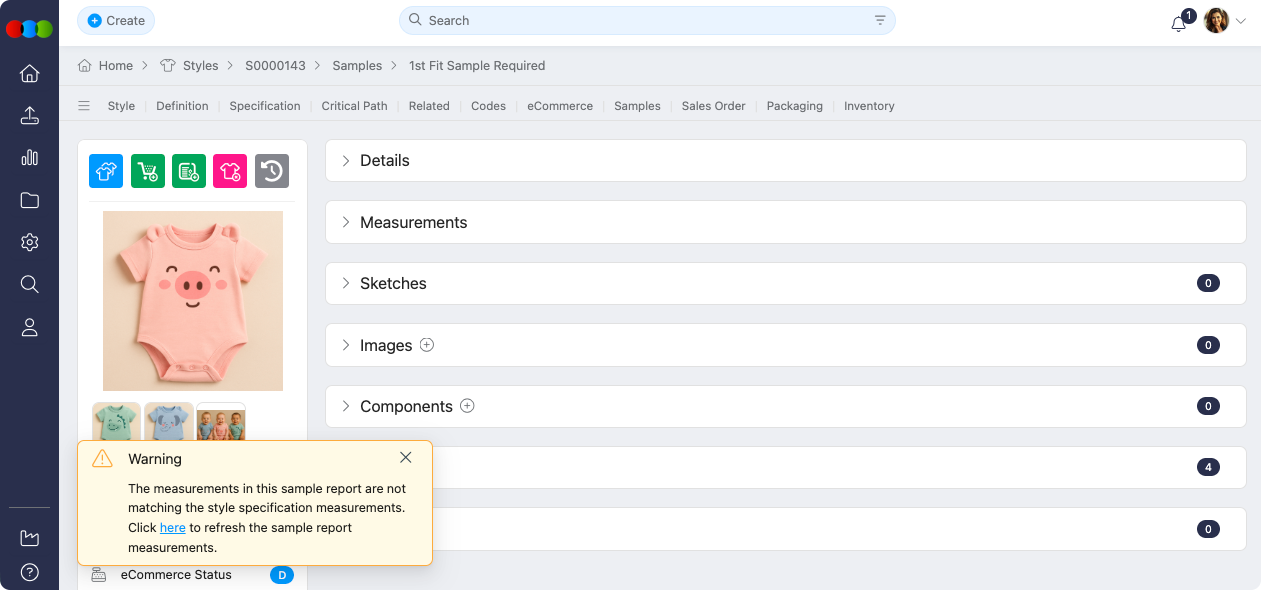
Task: Open the Packaging tab
Action: click(794, 106)
